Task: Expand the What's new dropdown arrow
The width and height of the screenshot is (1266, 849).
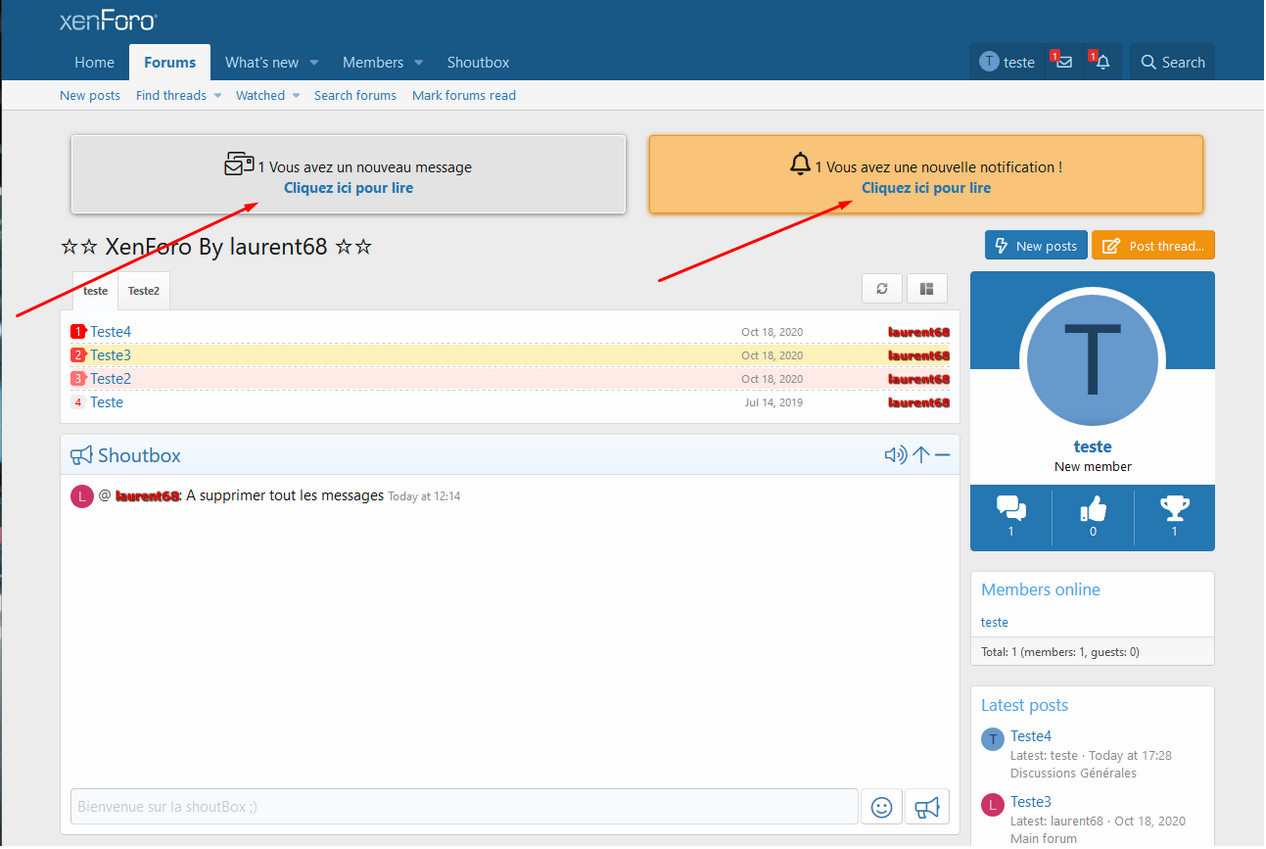Action: pyautogui.click(x=314, y=62)
